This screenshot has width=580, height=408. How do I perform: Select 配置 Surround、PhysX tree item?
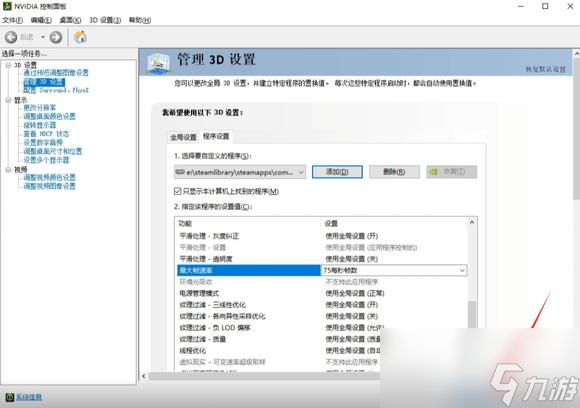pyautogui.click(x=56, y=90)
